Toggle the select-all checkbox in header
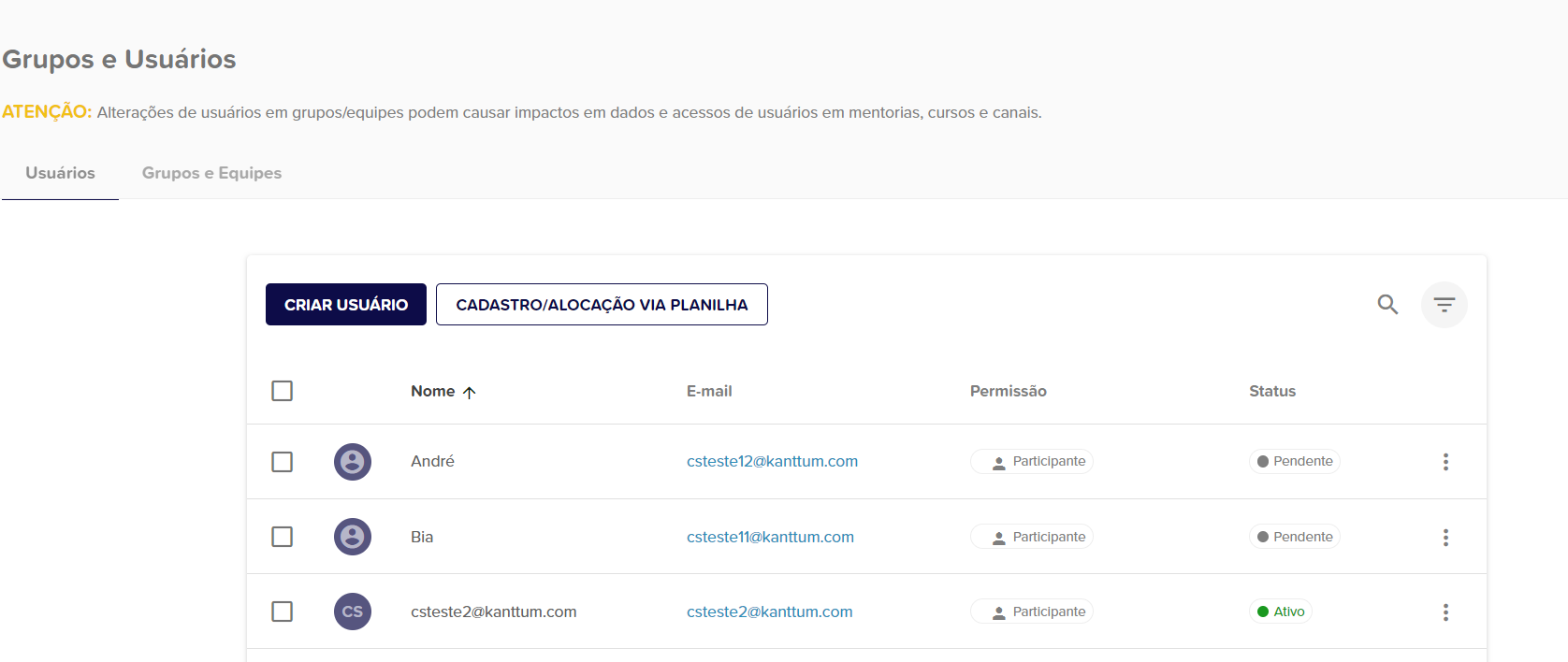 click(282, 391)
